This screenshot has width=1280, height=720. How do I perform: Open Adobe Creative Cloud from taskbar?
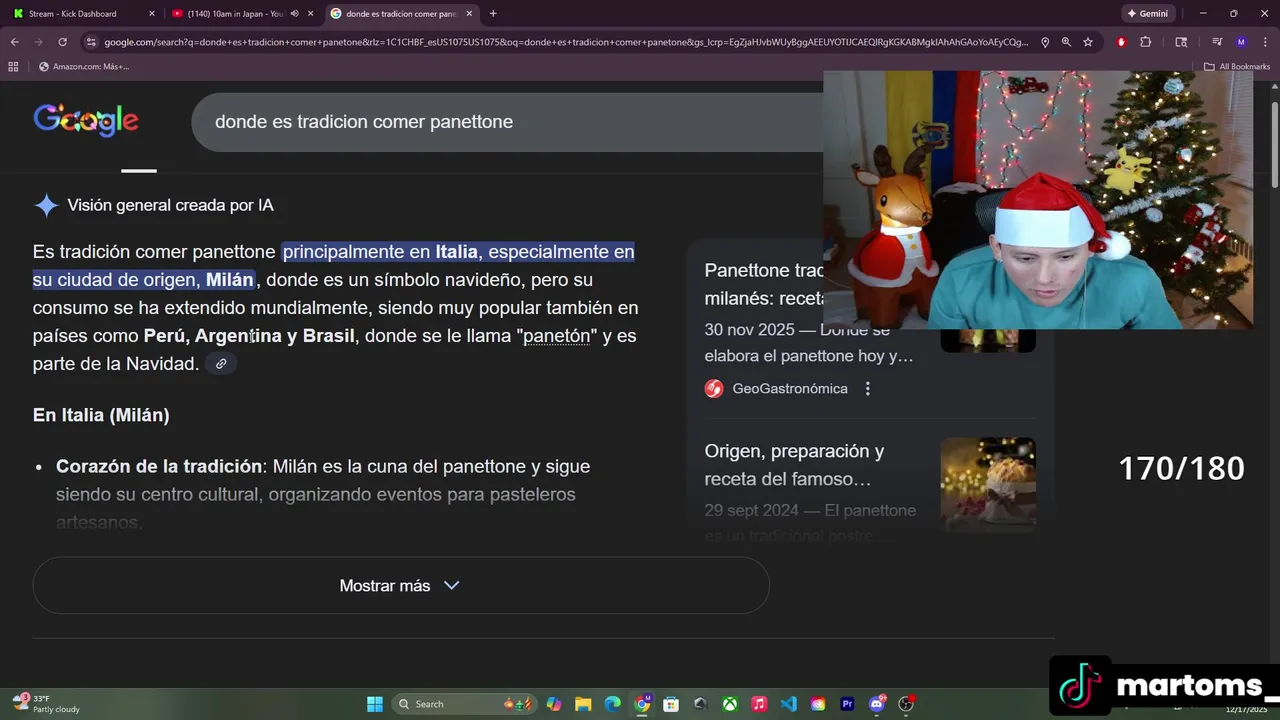coord(818,704)
